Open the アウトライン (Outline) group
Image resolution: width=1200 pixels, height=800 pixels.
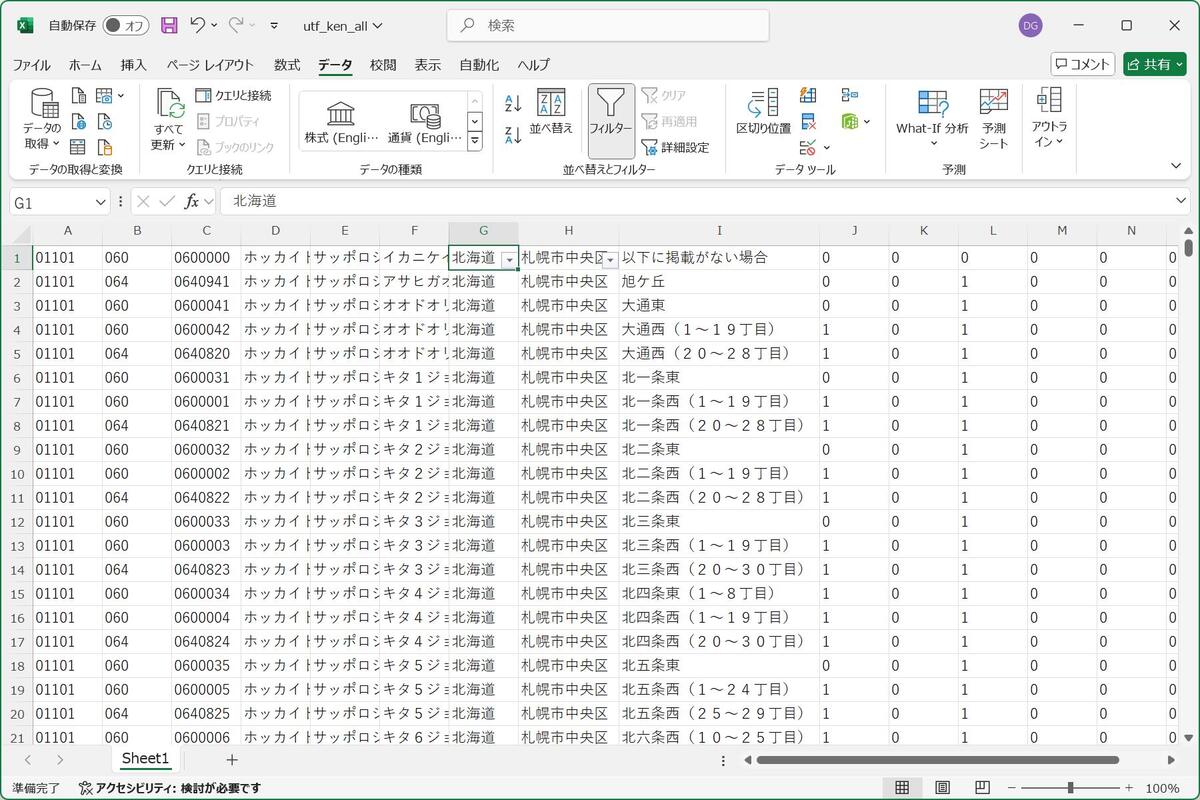coord(1049,119)
